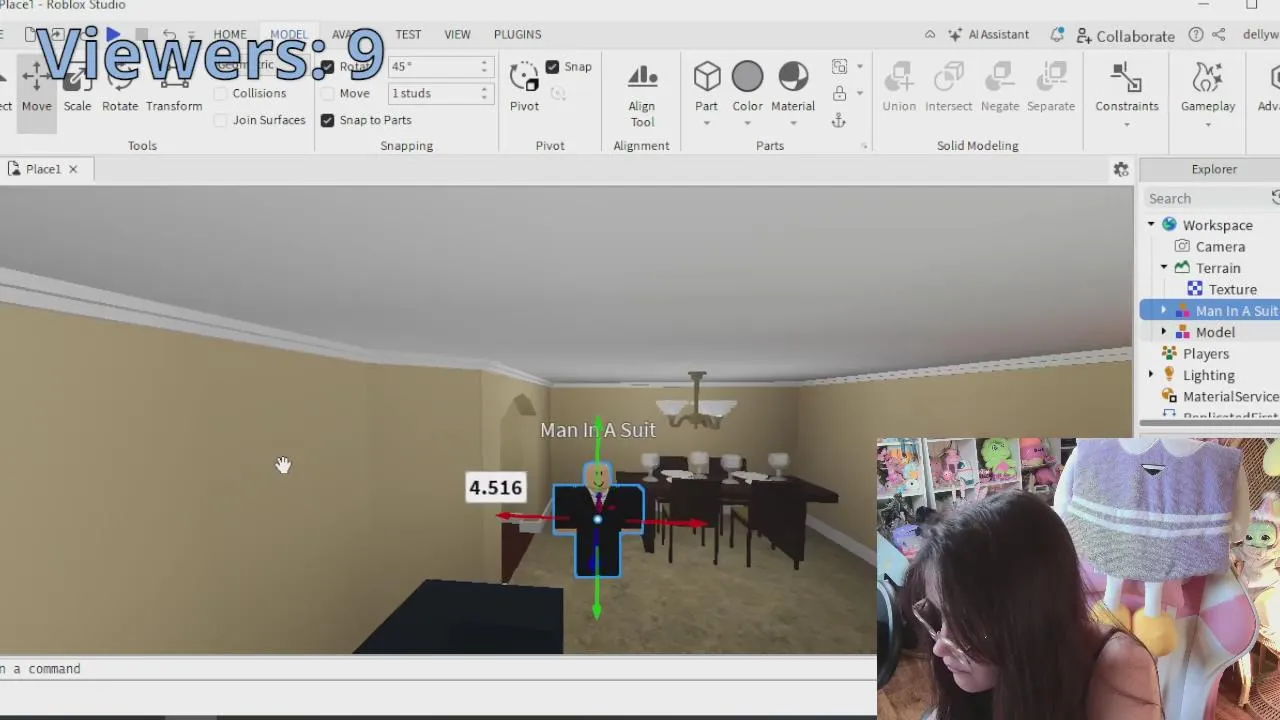1280x720 pixels.
Task: Open the Gameplay tools
Action: tap(1208, 87)
